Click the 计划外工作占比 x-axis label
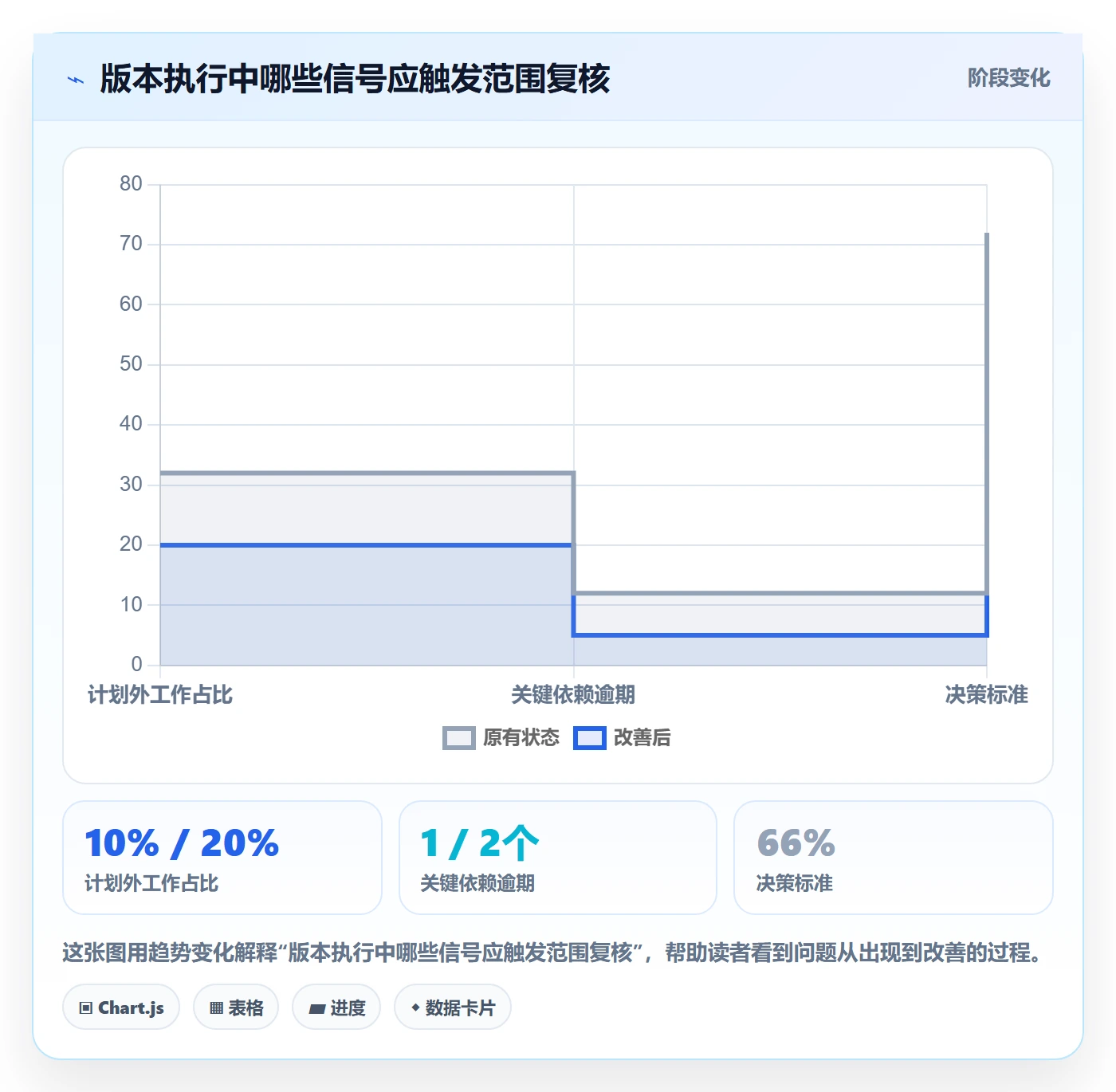The image size is (1116, 1092). click(160, 695)
